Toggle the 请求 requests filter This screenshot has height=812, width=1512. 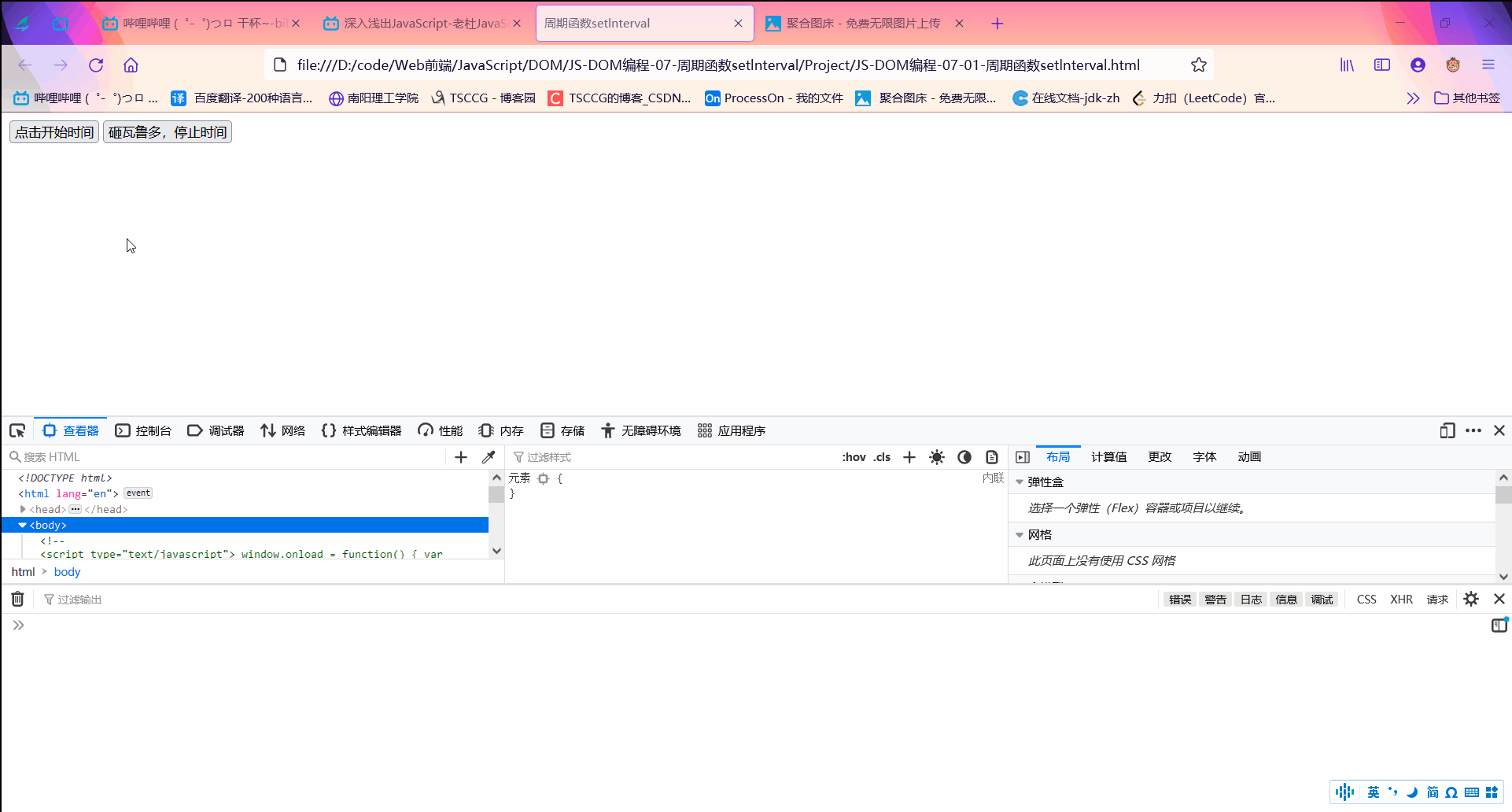click(1437, 600)
